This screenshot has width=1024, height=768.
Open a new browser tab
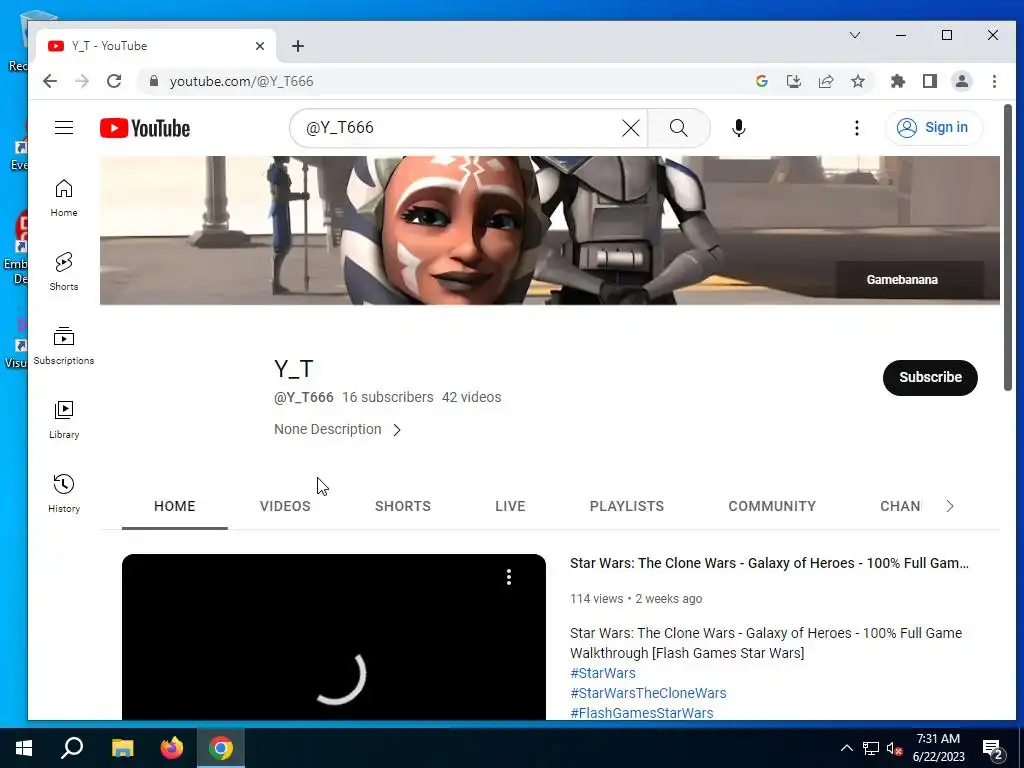click(298, 46)
